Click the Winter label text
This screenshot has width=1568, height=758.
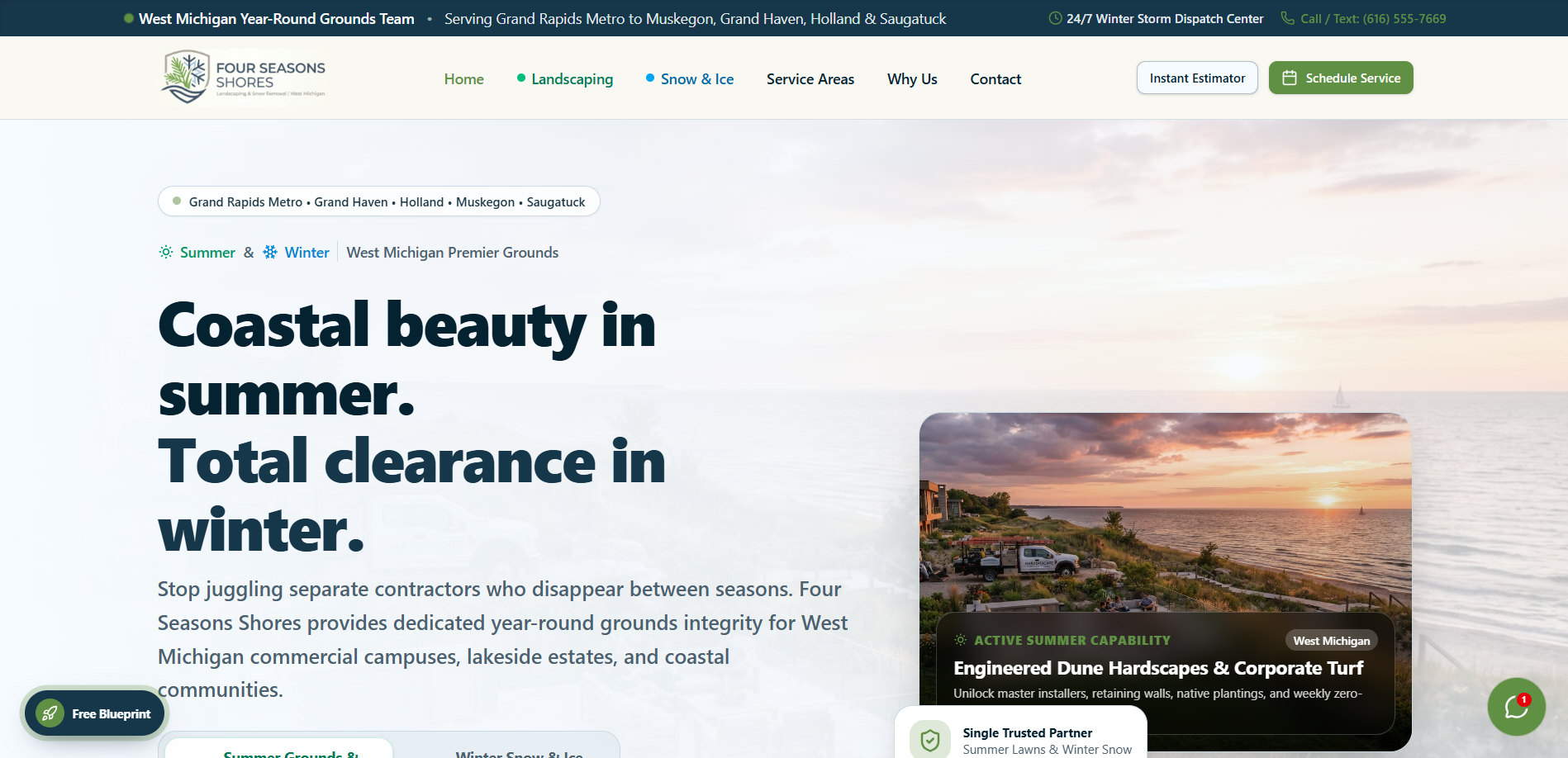point(306,252)
